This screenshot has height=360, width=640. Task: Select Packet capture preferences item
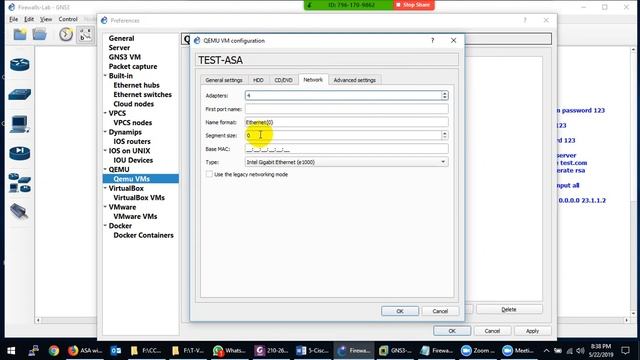click(x=133, y=67)
